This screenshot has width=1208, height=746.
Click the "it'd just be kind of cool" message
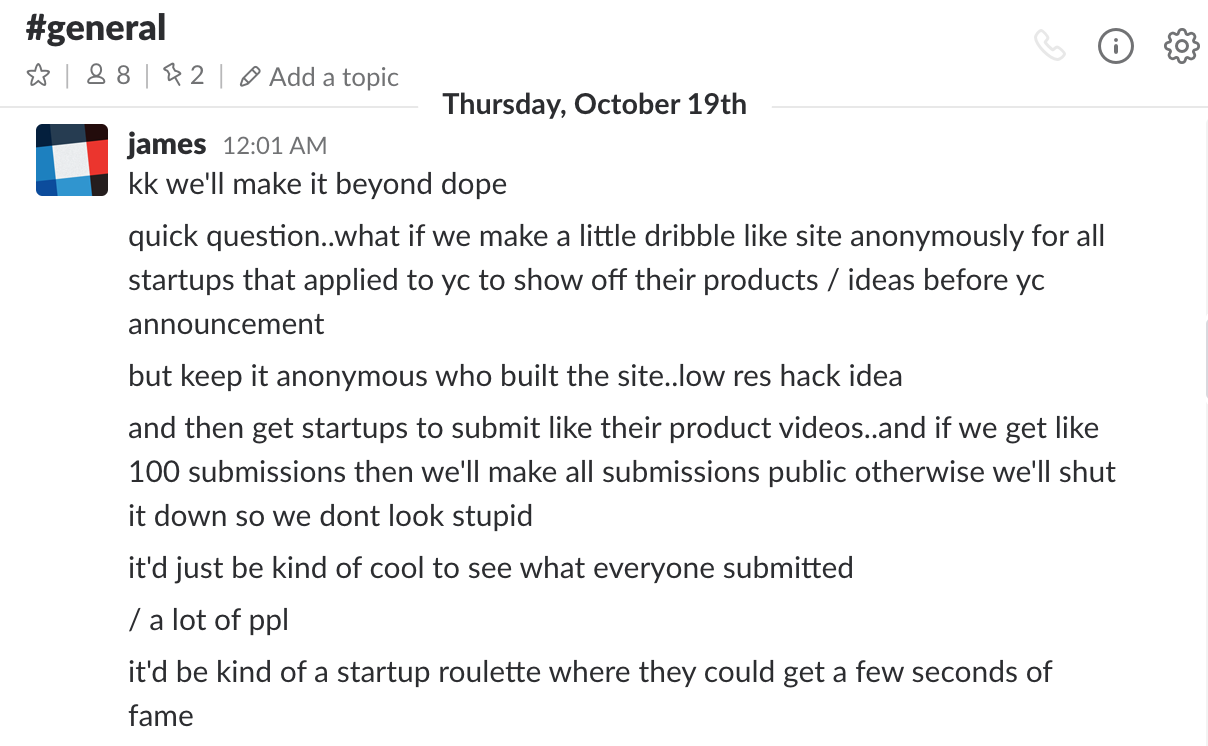[x=490, y=568]
